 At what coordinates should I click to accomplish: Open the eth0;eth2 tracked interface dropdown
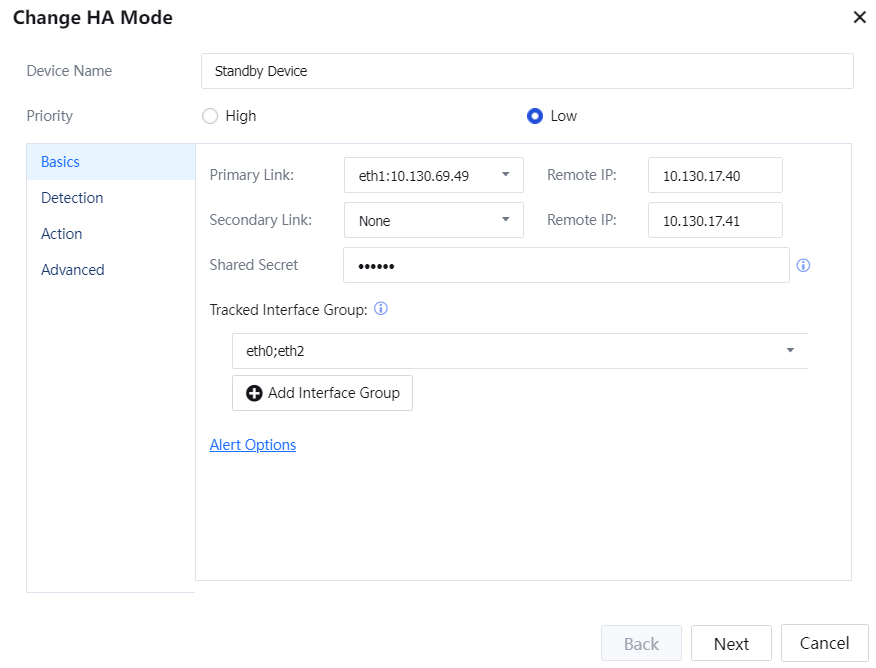(519, 351)
